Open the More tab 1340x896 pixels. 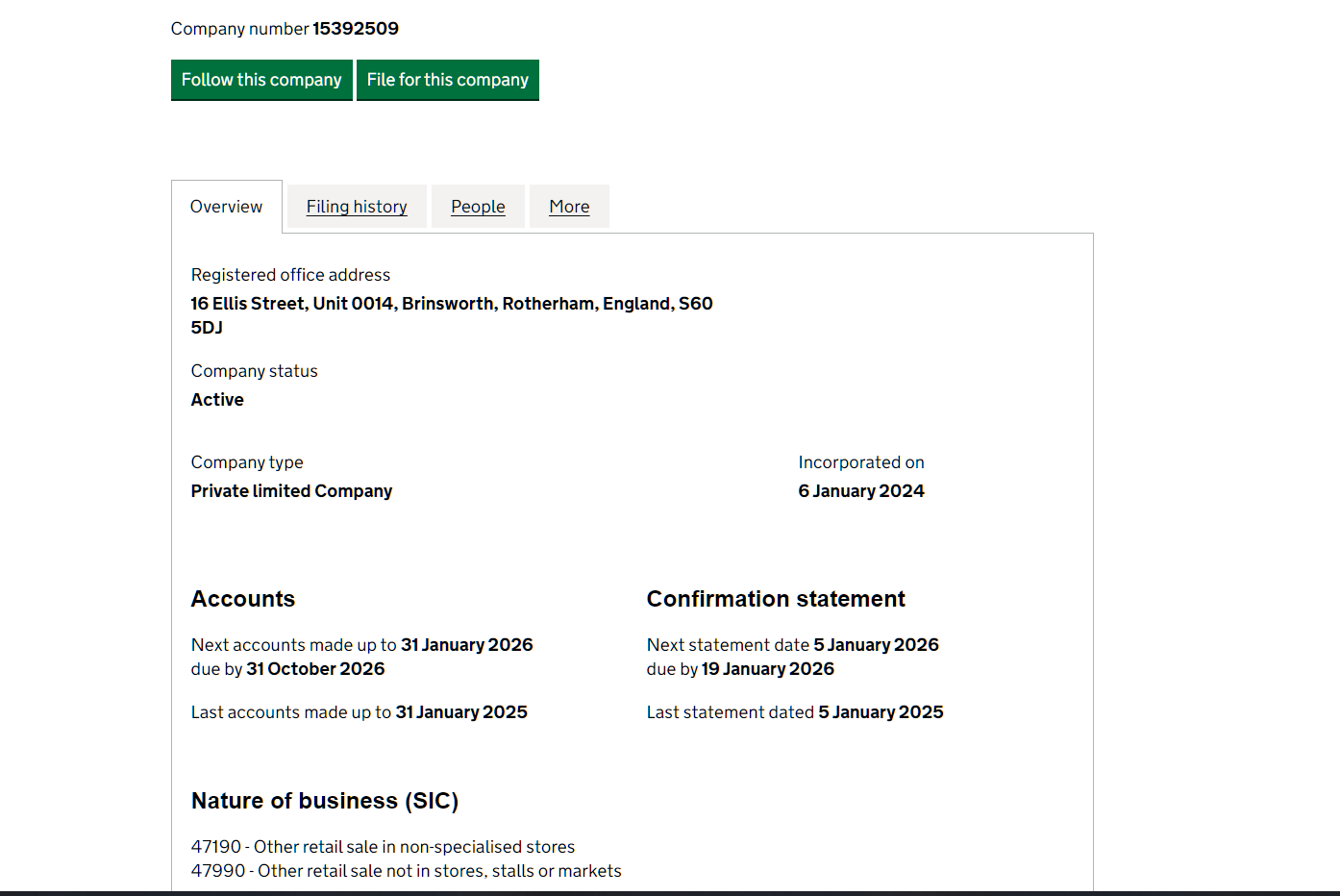569,207
